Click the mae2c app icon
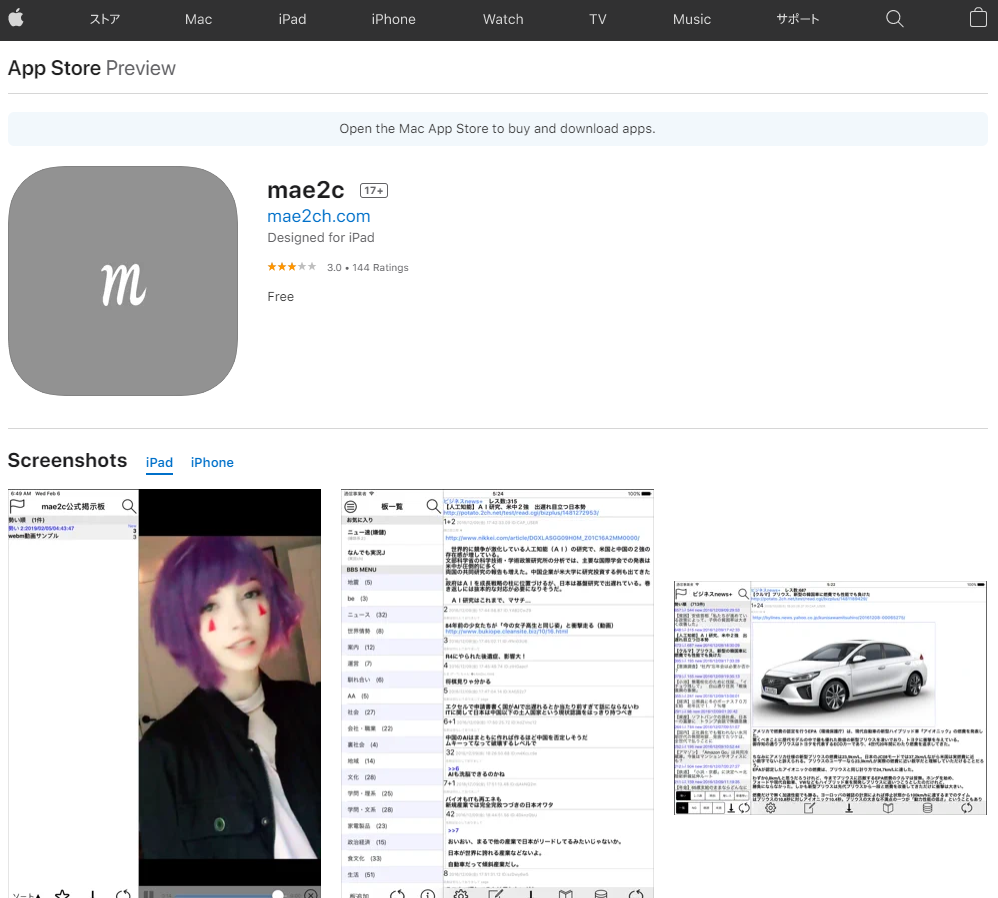The width and height of the screenshot is (998, 898). tap(123, 281)
